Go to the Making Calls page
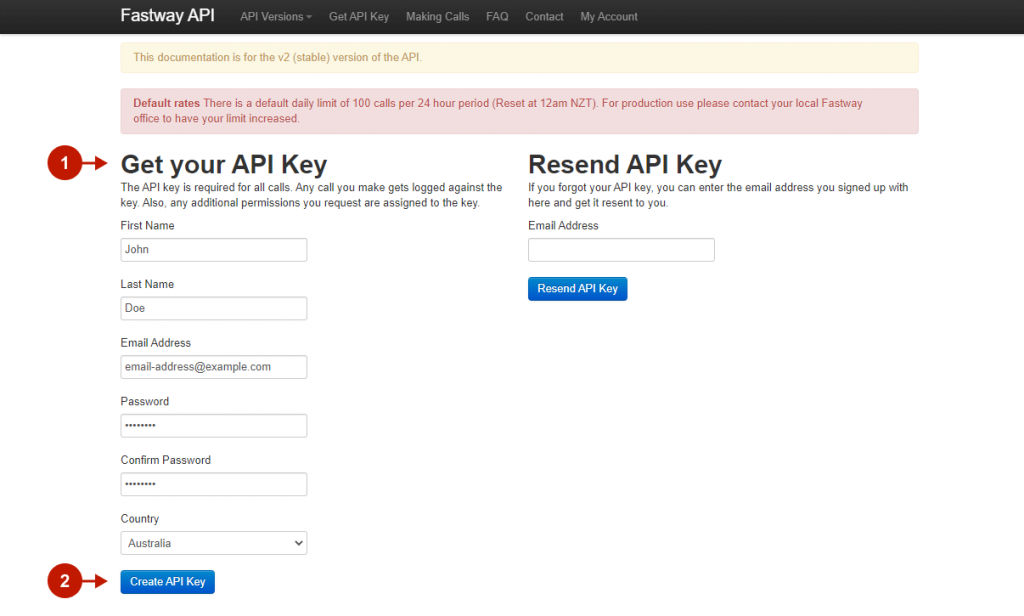This screenshot has width=1024, height=616. pos(437,17)
